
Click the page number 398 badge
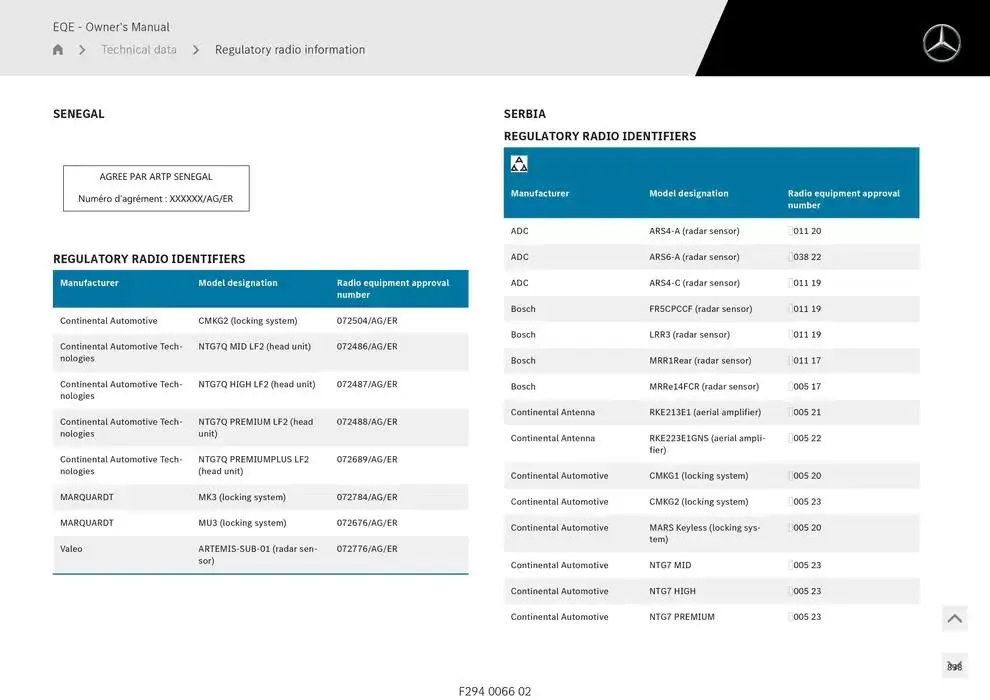point(954,666)
